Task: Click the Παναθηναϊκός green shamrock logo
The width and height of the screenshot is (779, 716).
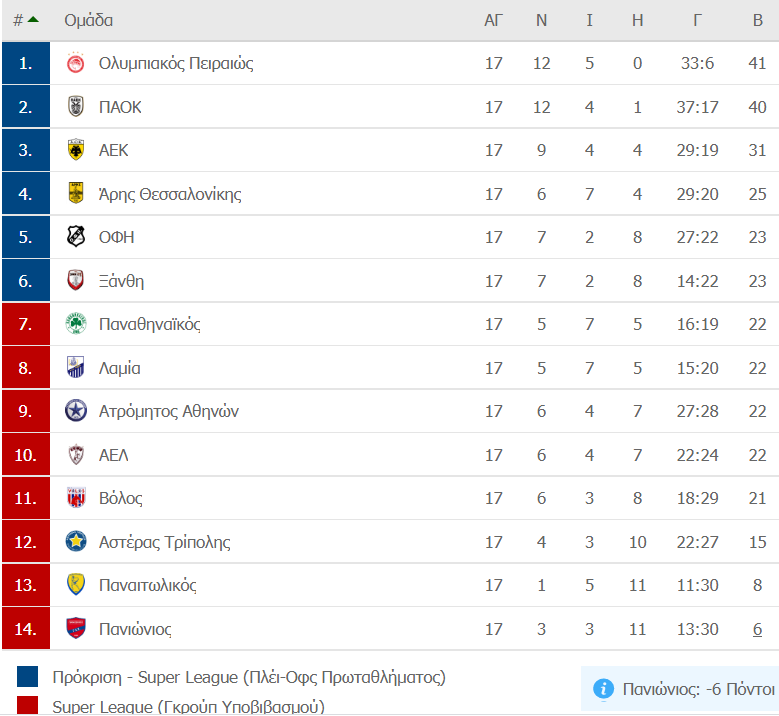Action: pyautogui.click(x=76, y=324)
